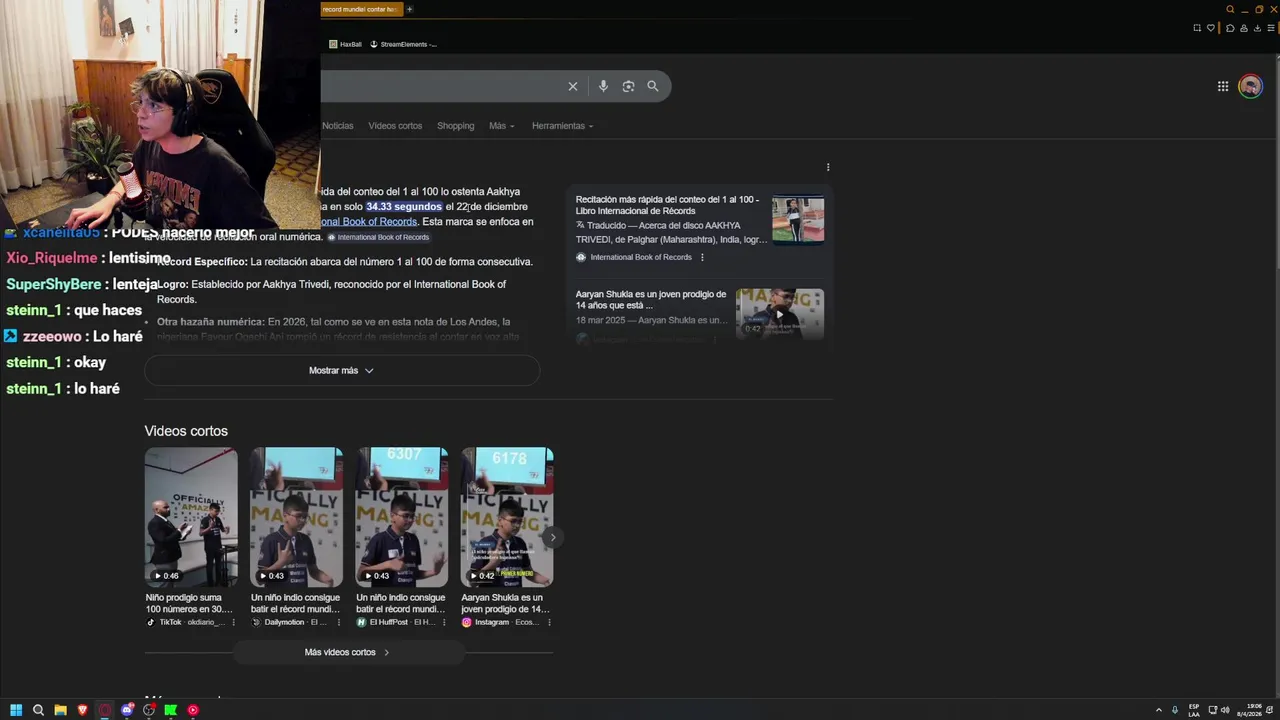
Task: Open Google Lens image search icon
Action: (x=628, y=86)
